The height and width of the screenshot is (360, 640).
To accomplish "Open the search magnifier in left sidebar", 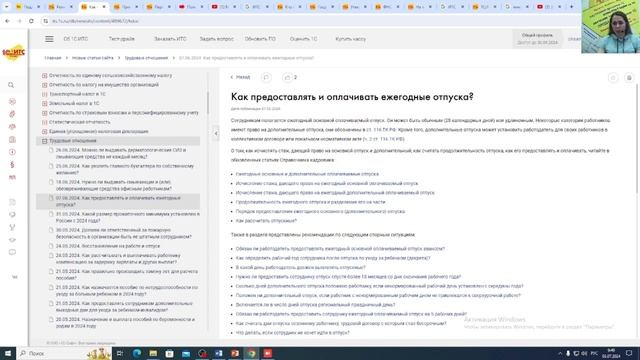I will click(11, 85).
